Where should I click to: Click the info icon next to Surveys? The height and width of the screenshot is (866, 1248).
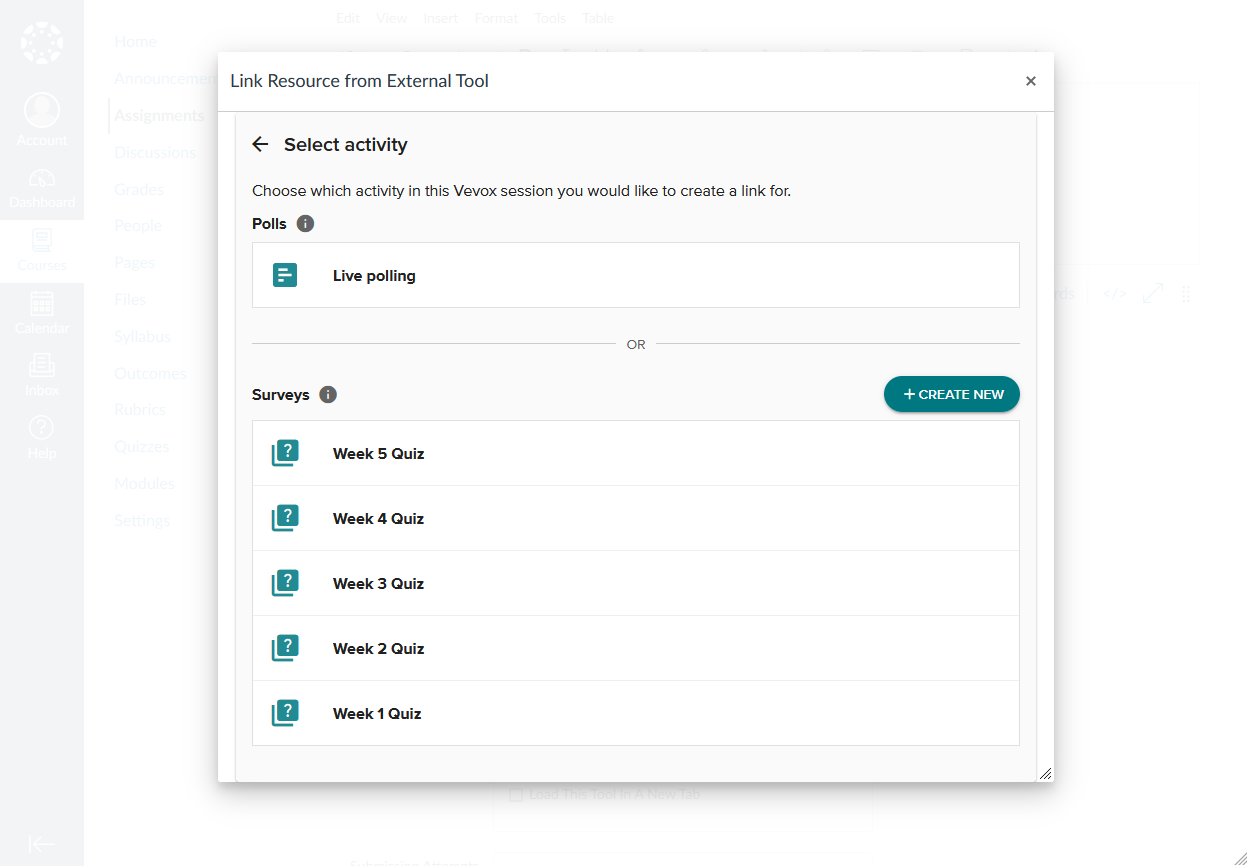[327, 394]
